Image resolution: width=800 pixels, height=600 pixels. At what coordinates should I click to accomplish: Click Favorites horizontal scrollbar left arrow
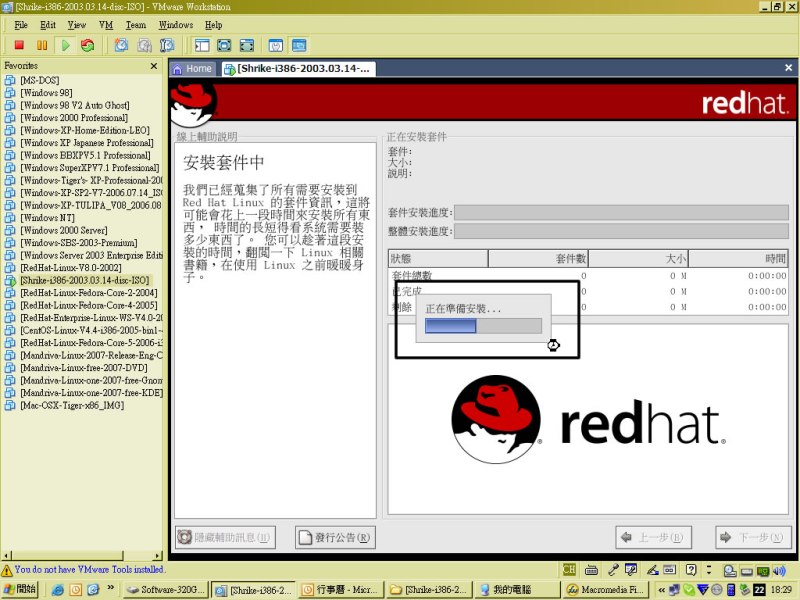6,556
